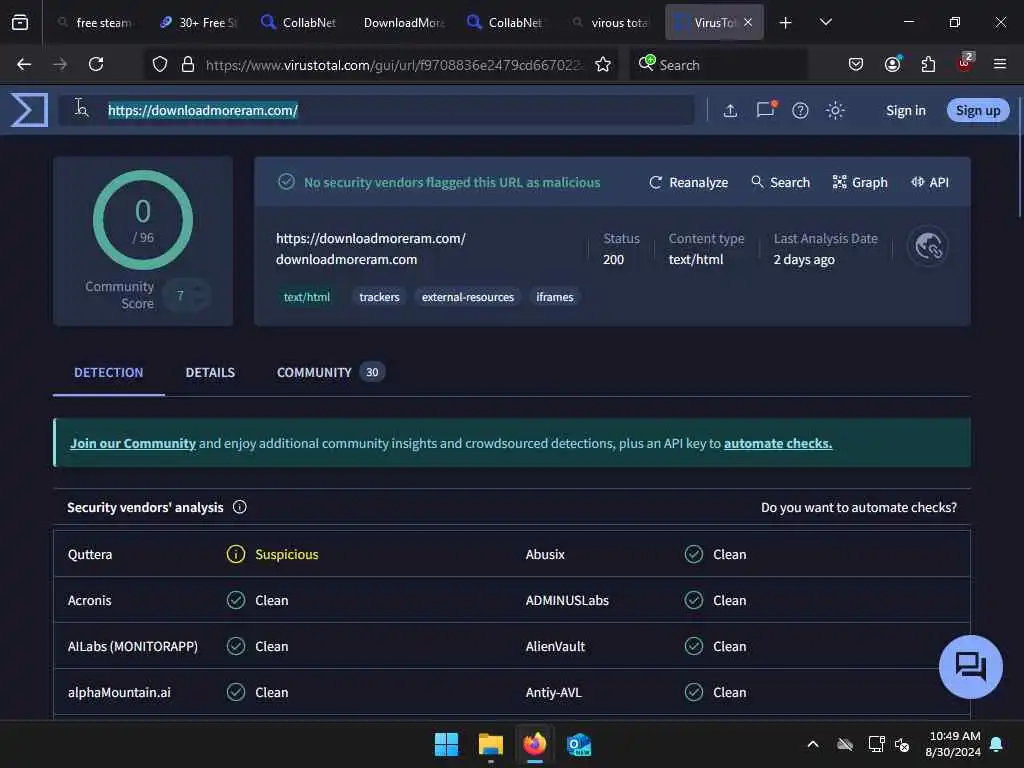Switch to the DETAILS tab

click(210, 372)
